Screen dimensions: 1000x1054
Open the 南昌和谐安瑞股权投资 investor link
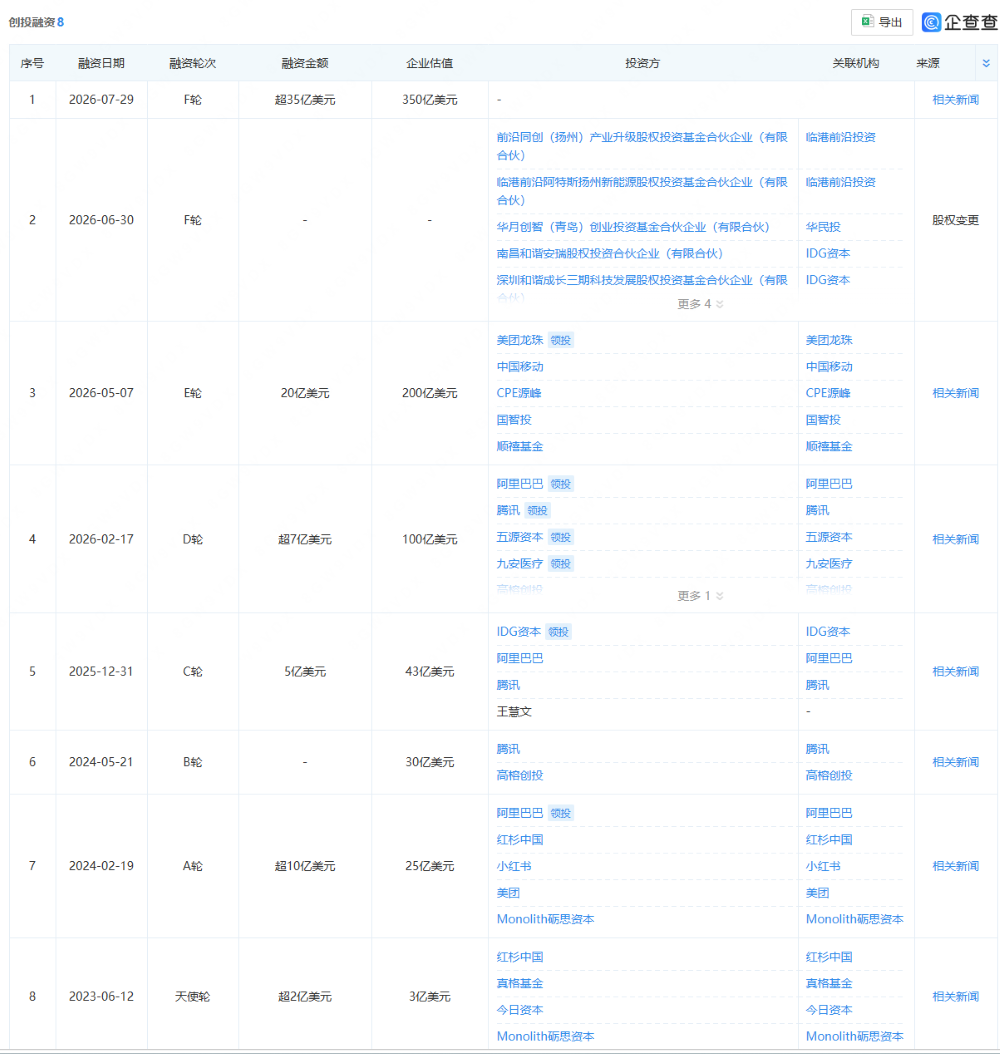pos(610,253)
